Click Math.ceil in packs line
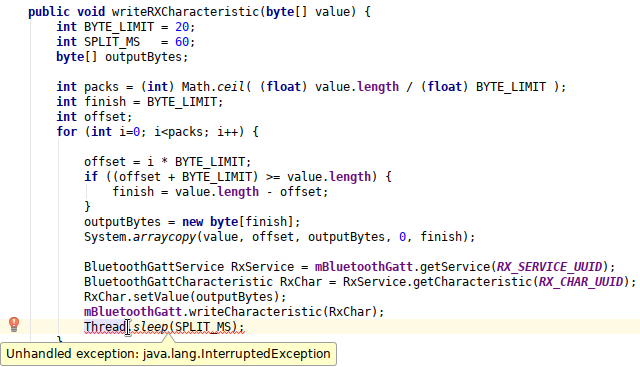The height and width of the screenshot is (367, 640). tap(213, 87)
